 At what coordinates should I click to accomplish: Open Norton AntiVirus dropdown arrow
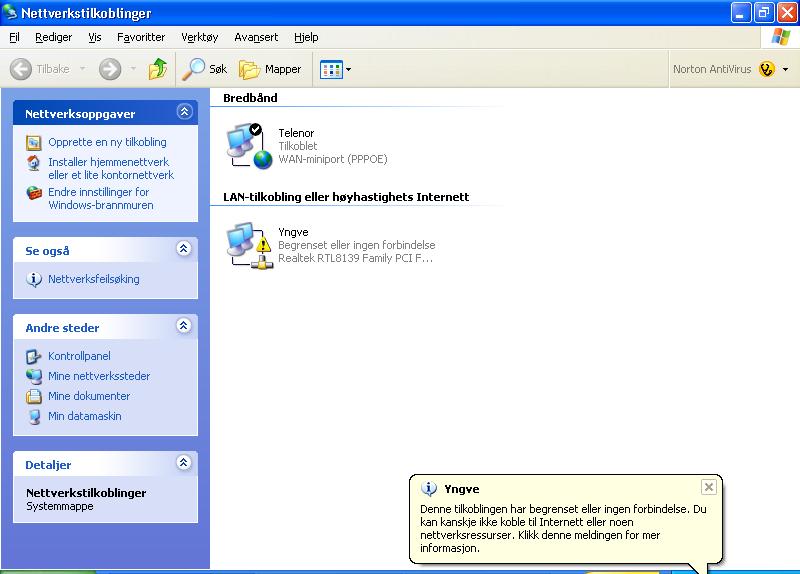785,69
